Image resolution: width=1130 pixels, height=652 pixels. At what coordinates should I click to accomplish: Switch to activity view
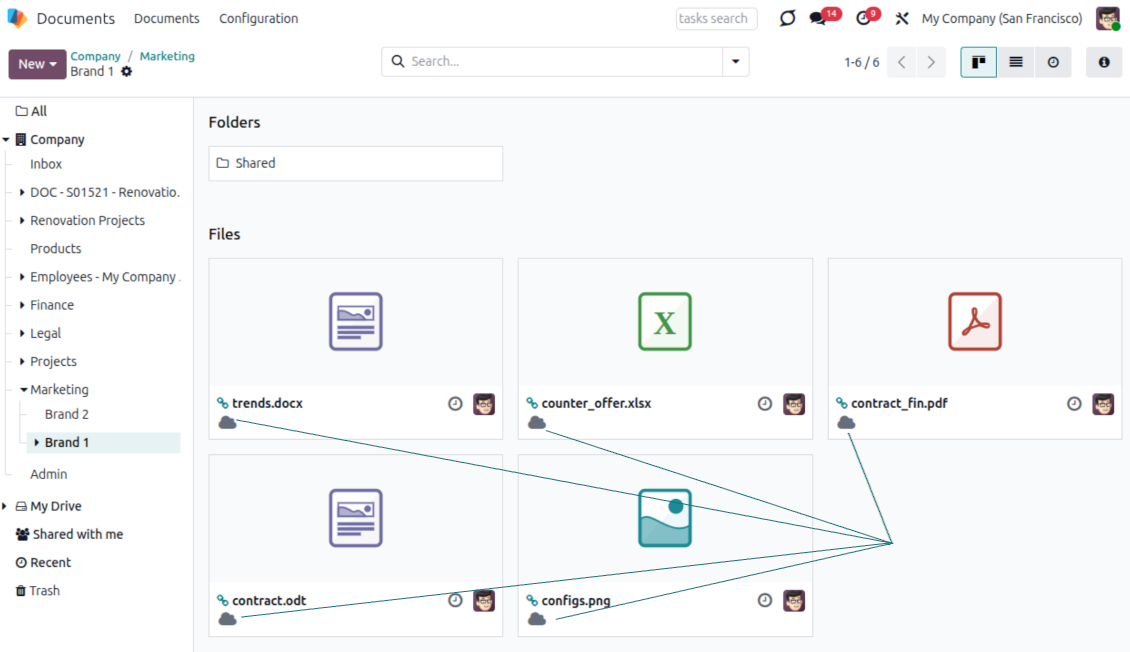(x=1053, y=62)
